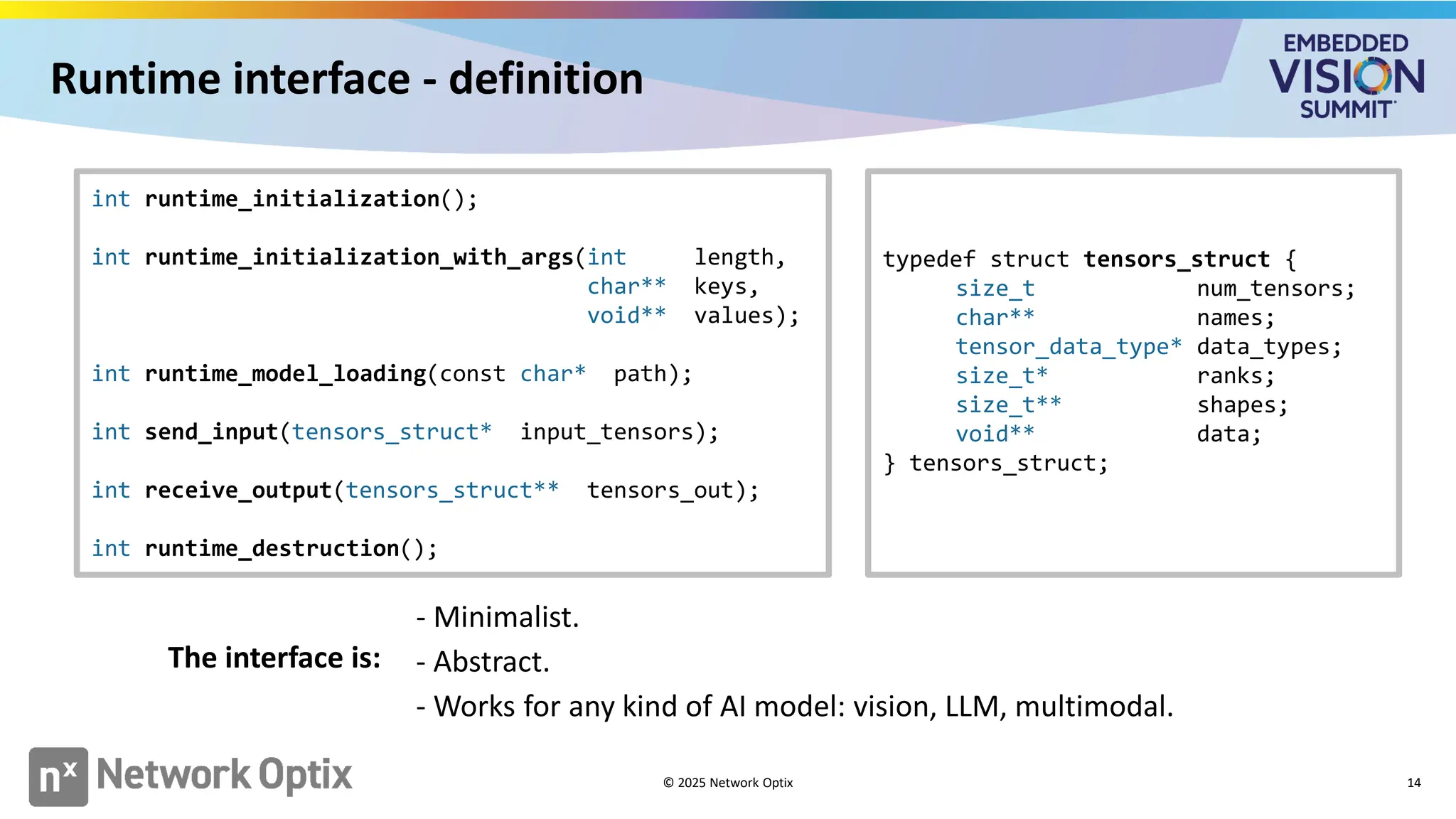The width and height of the screenshot is (1456, 819).
Task: Click the 'values);' parameter text
Action: [746, 316]
